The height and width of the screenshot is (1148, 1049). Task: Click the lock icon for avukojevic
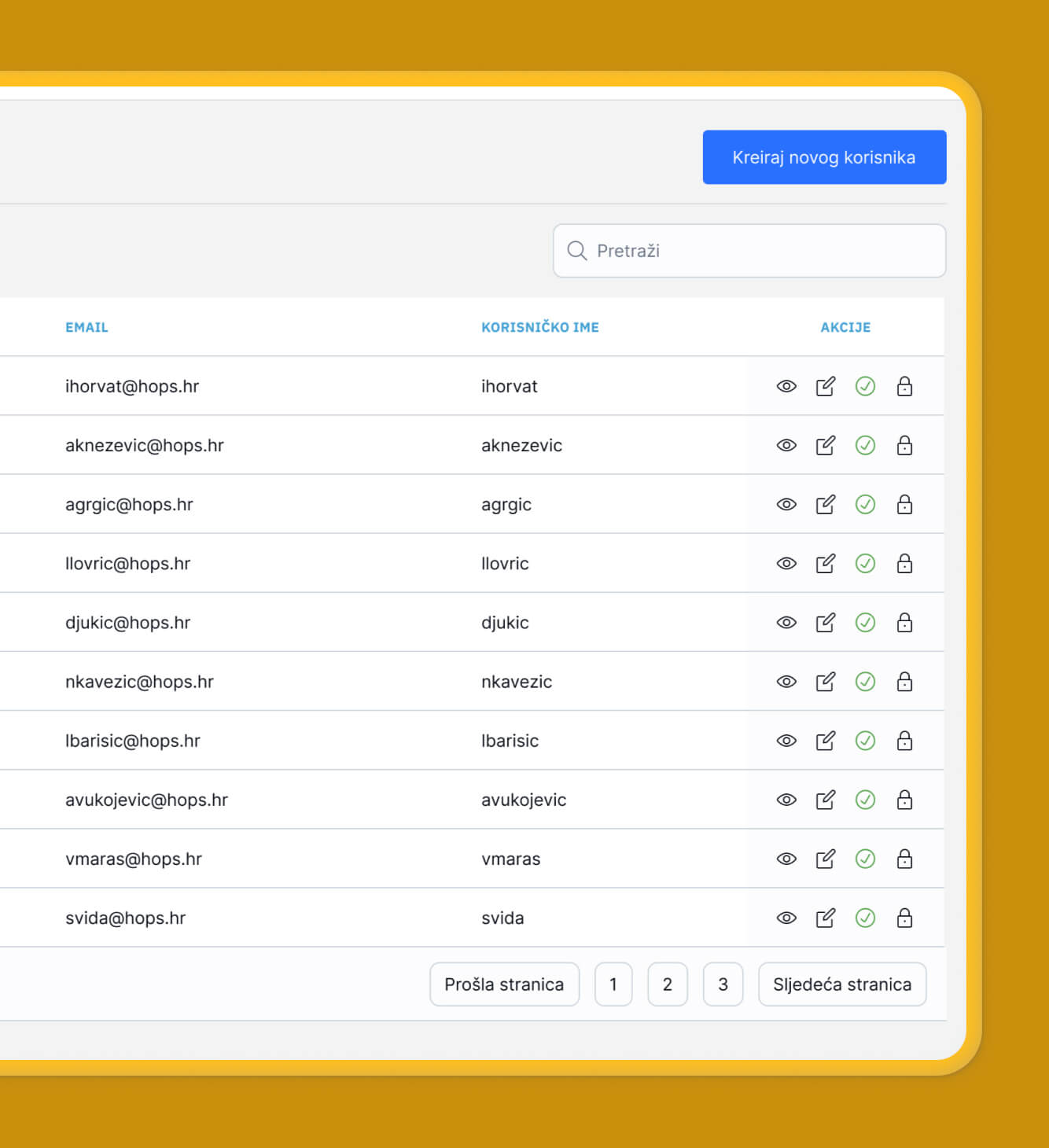pyautogui.click(x=904, y=800)
